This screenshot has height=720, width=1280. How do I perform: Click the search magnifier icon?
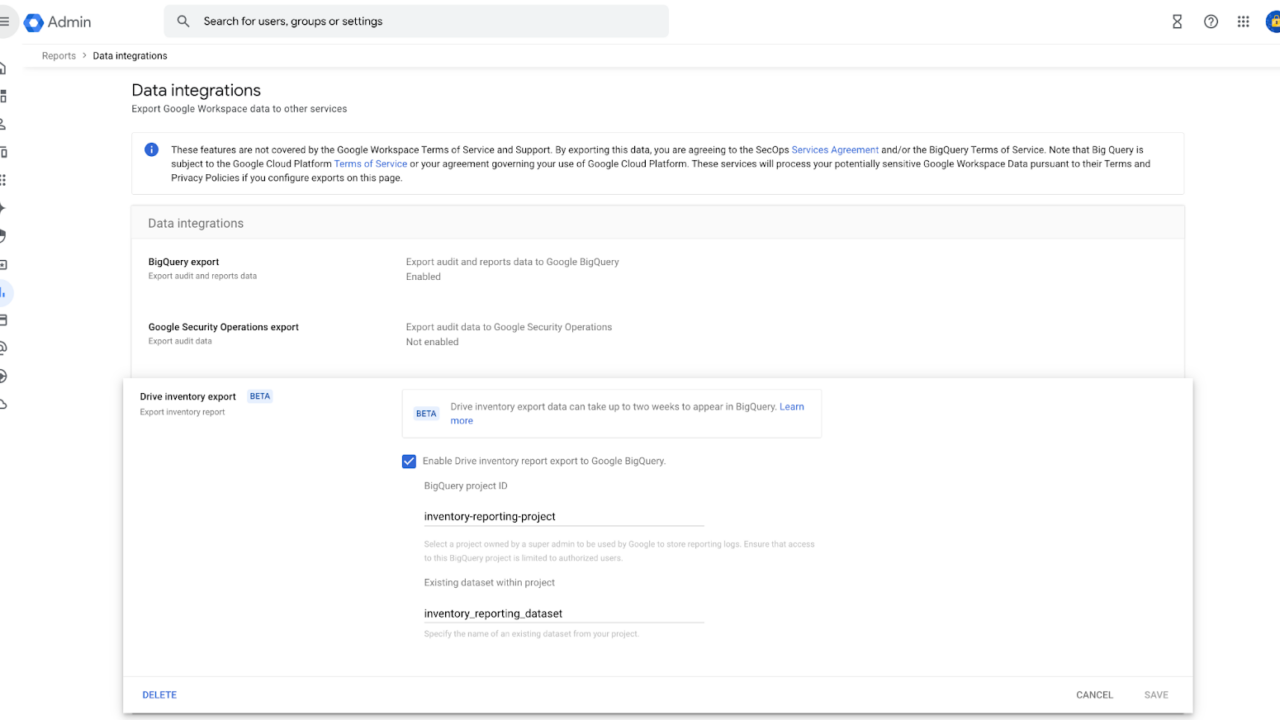click(183, 21)
